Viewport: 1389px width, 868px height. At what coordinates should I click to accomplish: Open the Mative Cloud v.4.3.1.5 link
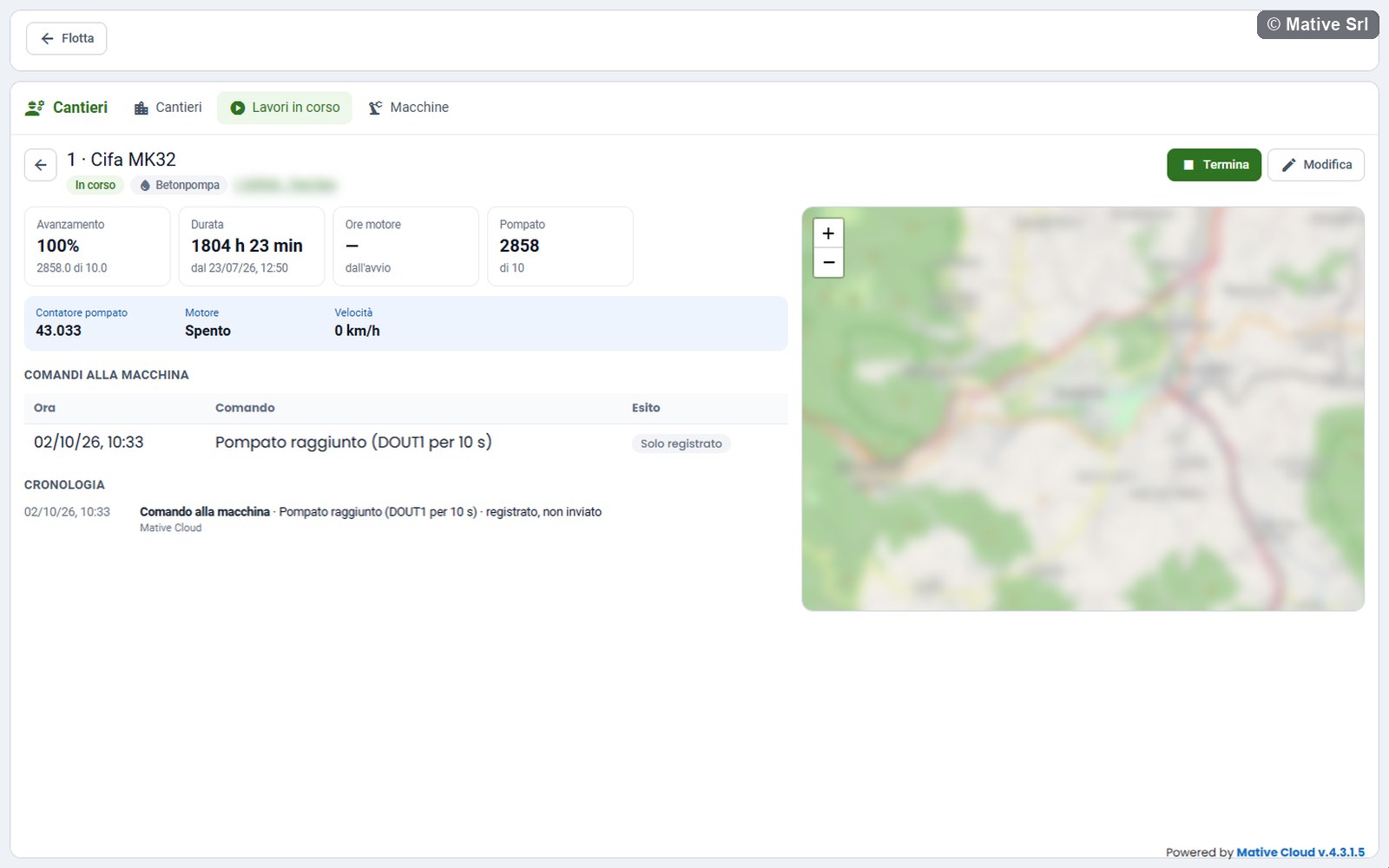[x=1300, y=852]
